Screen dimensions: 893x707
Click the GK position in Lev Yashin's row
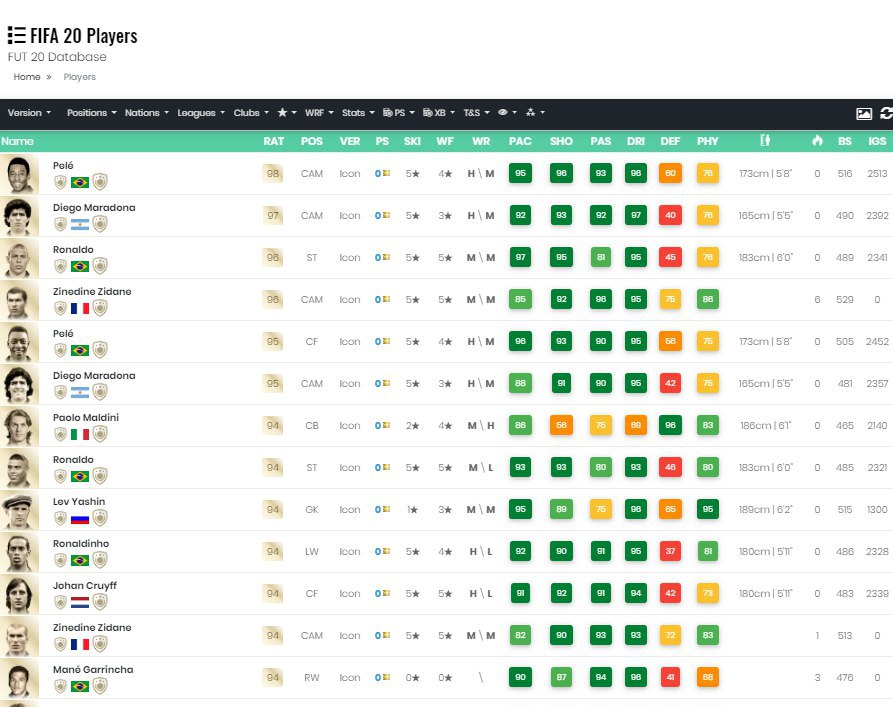[312, 509]
